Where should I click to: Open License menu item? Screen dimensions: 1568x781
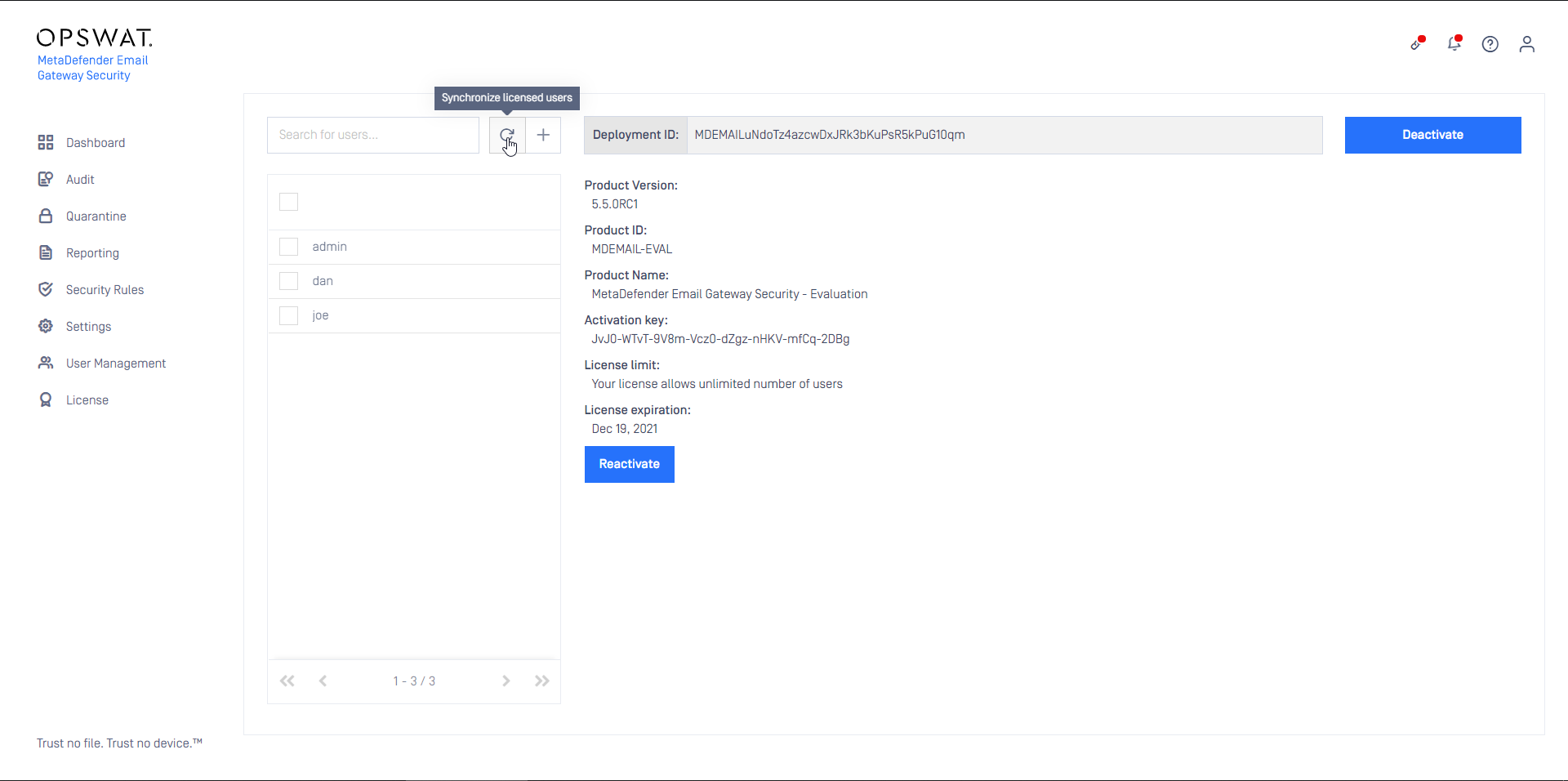coord(87,399)
